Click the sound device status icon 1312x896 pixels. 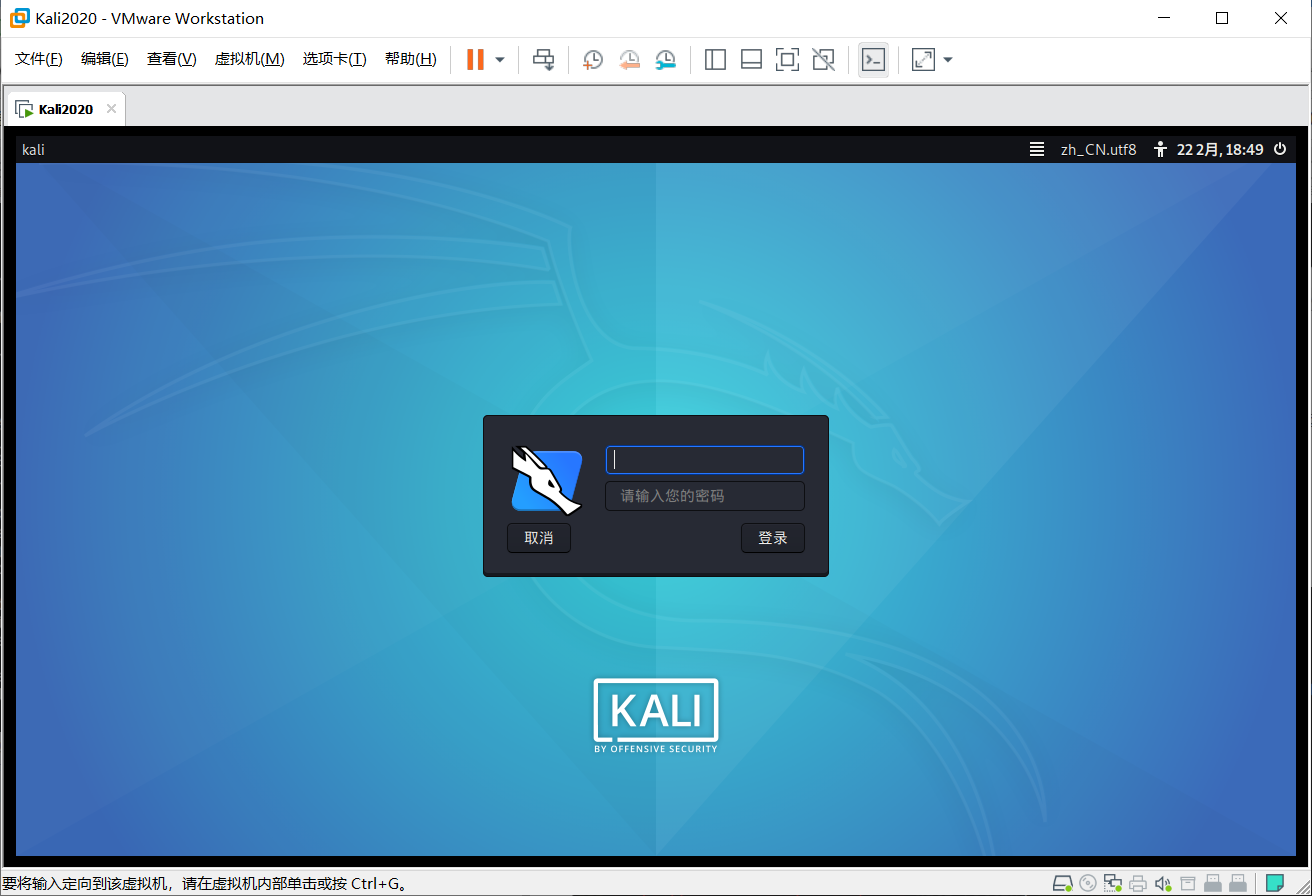pyautogui.click(x=1163, y=883)
